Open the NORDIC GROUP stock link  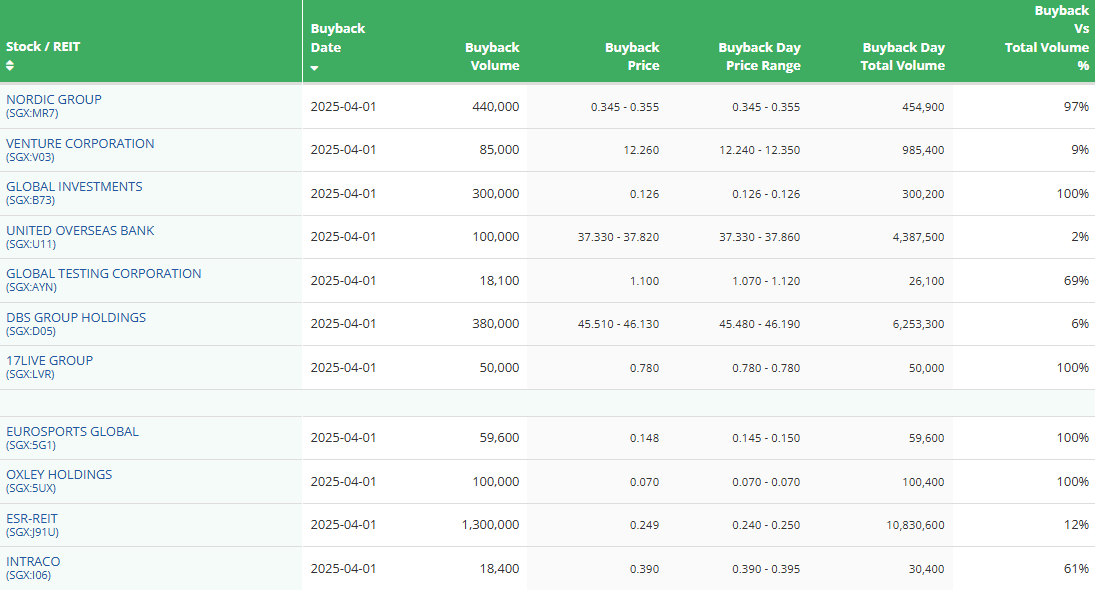[54, 99]
